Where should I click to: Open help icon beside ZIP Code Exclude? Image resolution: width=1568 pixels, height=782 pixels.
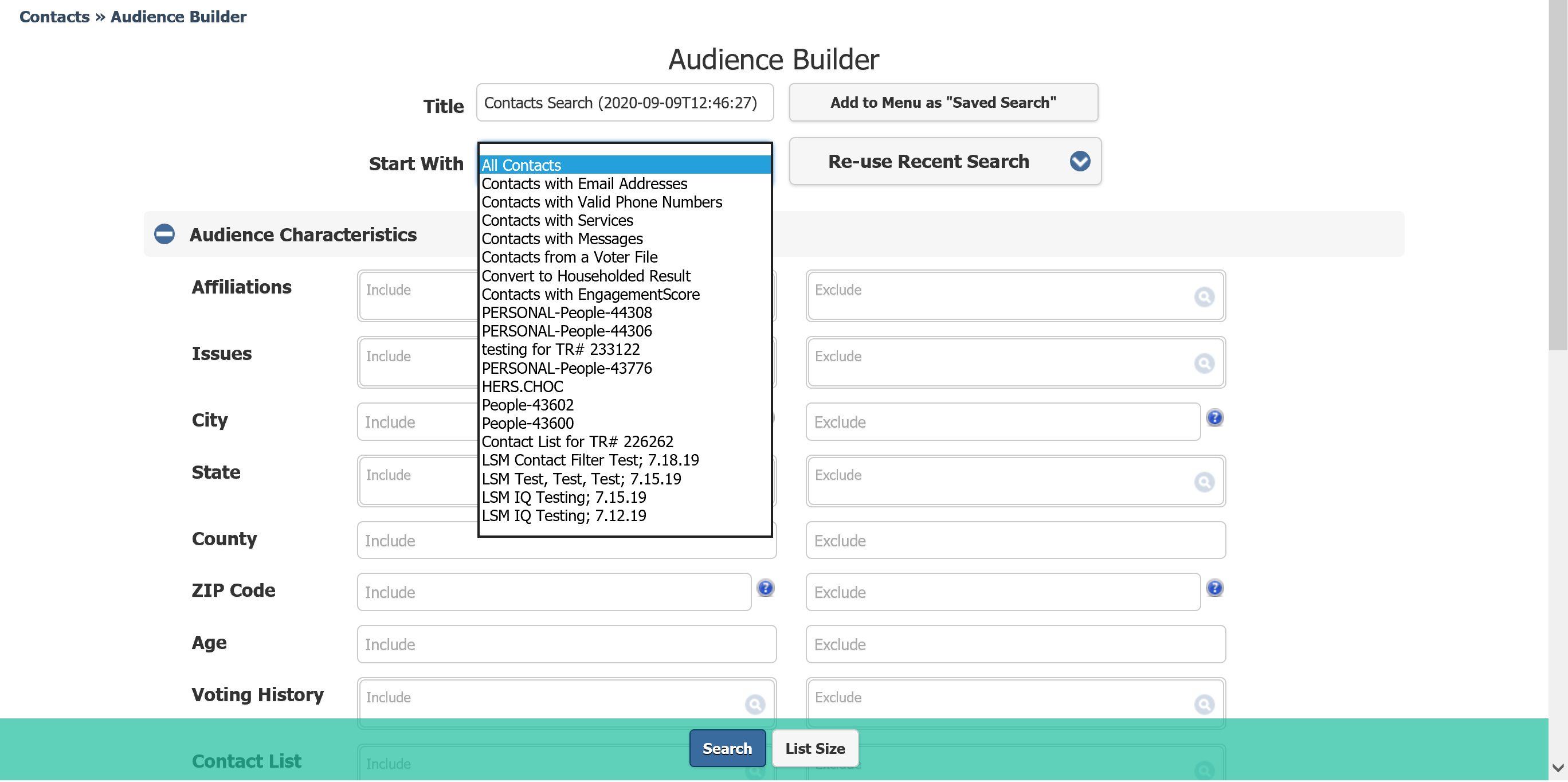pos(1214,588)
